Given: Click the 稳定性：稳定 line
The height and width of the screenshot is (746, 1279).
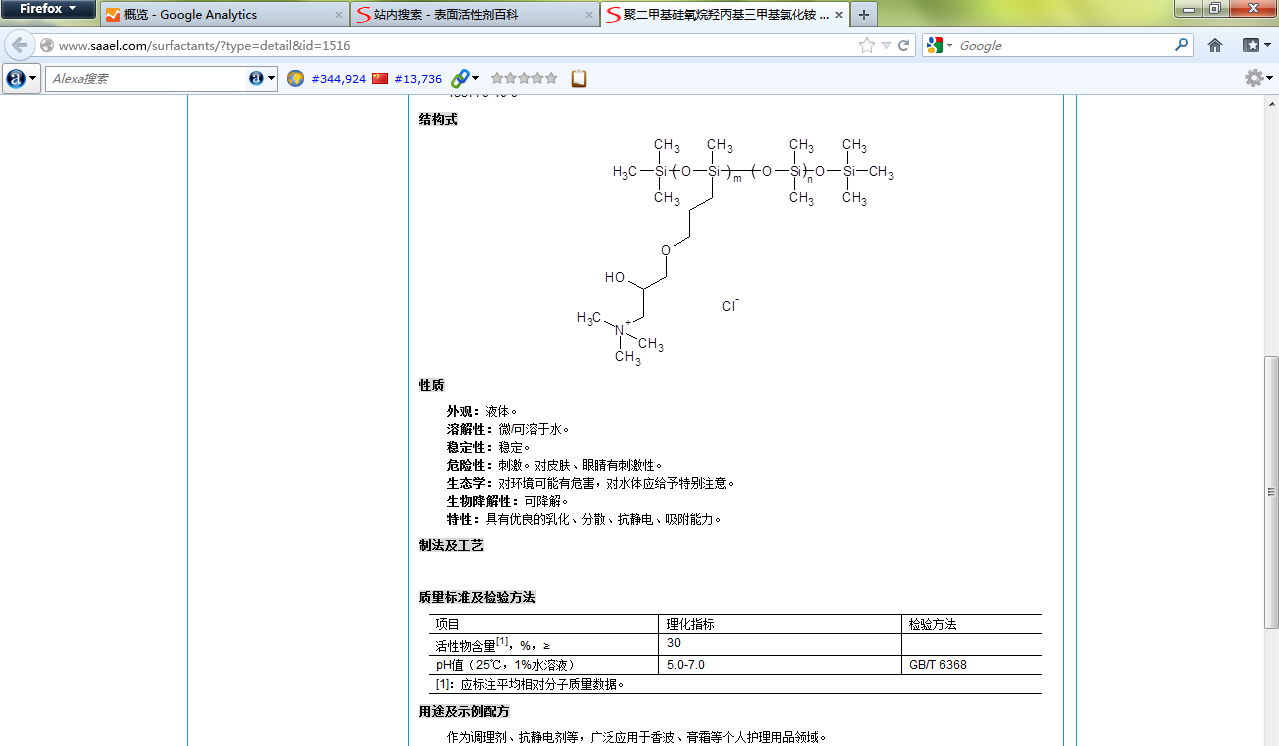Looking at the screenshot, I should pyautogui.click(x=489, y=447).
